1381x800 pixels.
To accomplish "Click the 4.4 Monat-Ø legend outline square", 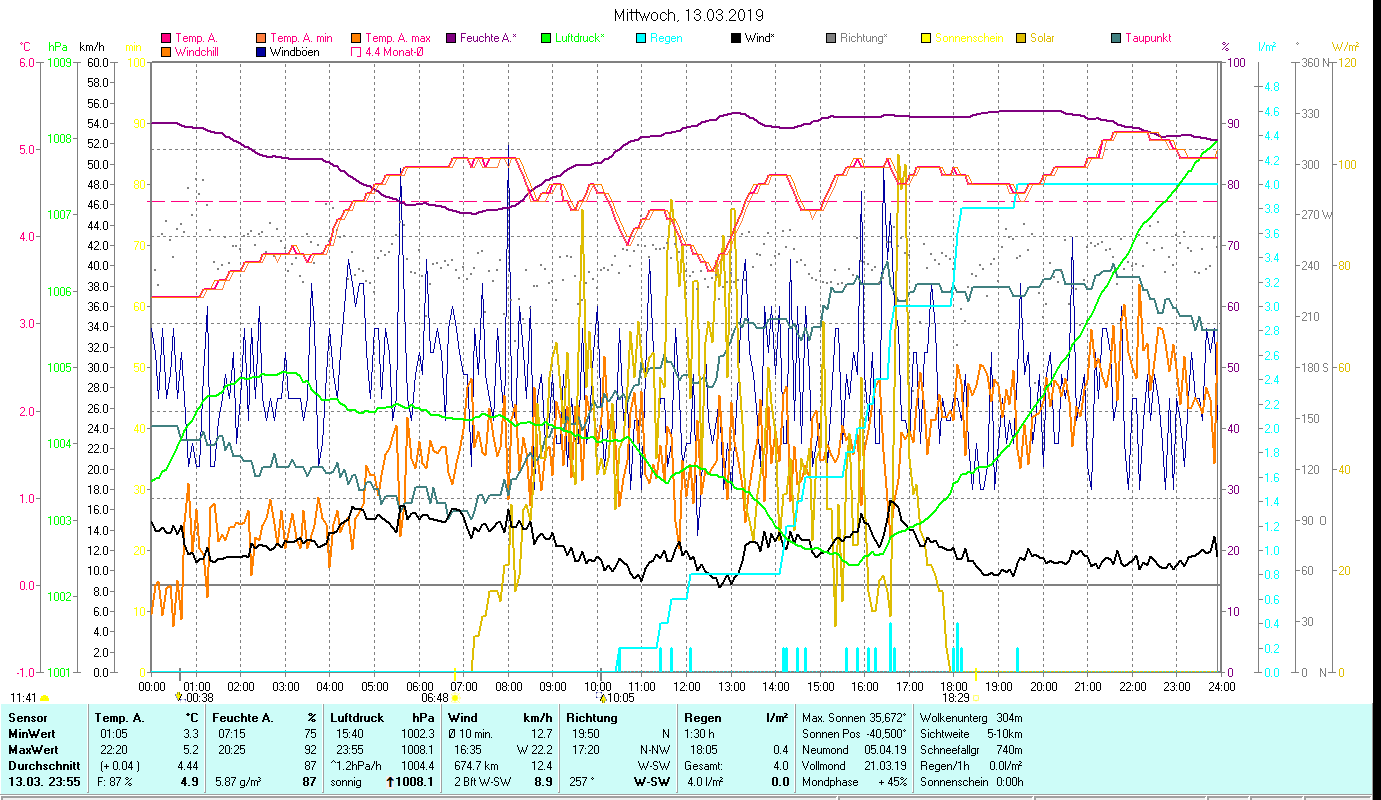I will 354,51.
